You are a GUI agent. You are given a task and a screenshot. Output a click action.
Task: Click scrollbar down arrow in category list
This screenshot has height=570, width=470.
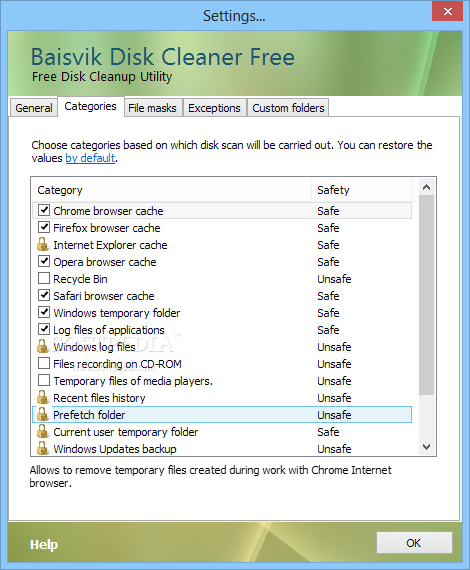click(426, 446)
